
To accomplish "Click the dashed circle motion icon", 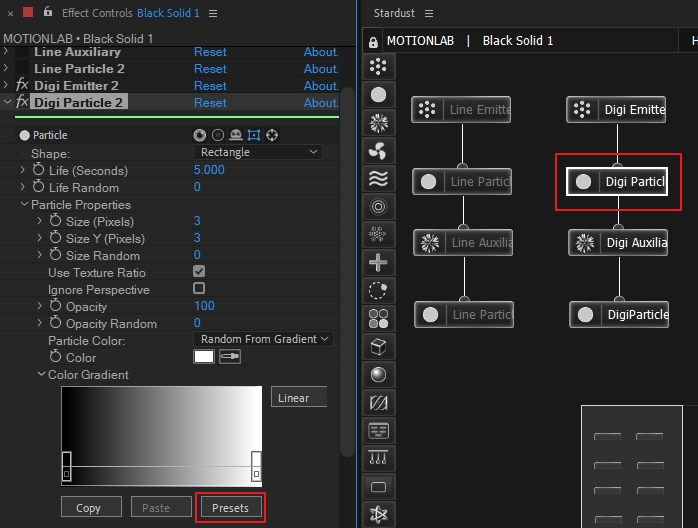I will tap(378, 291).
